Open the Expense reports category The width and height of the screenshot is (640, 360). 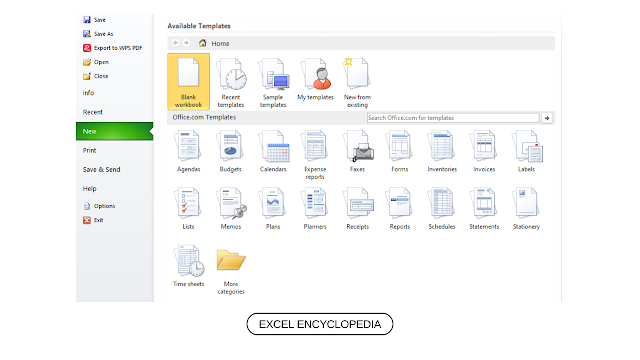coord(315,155)
